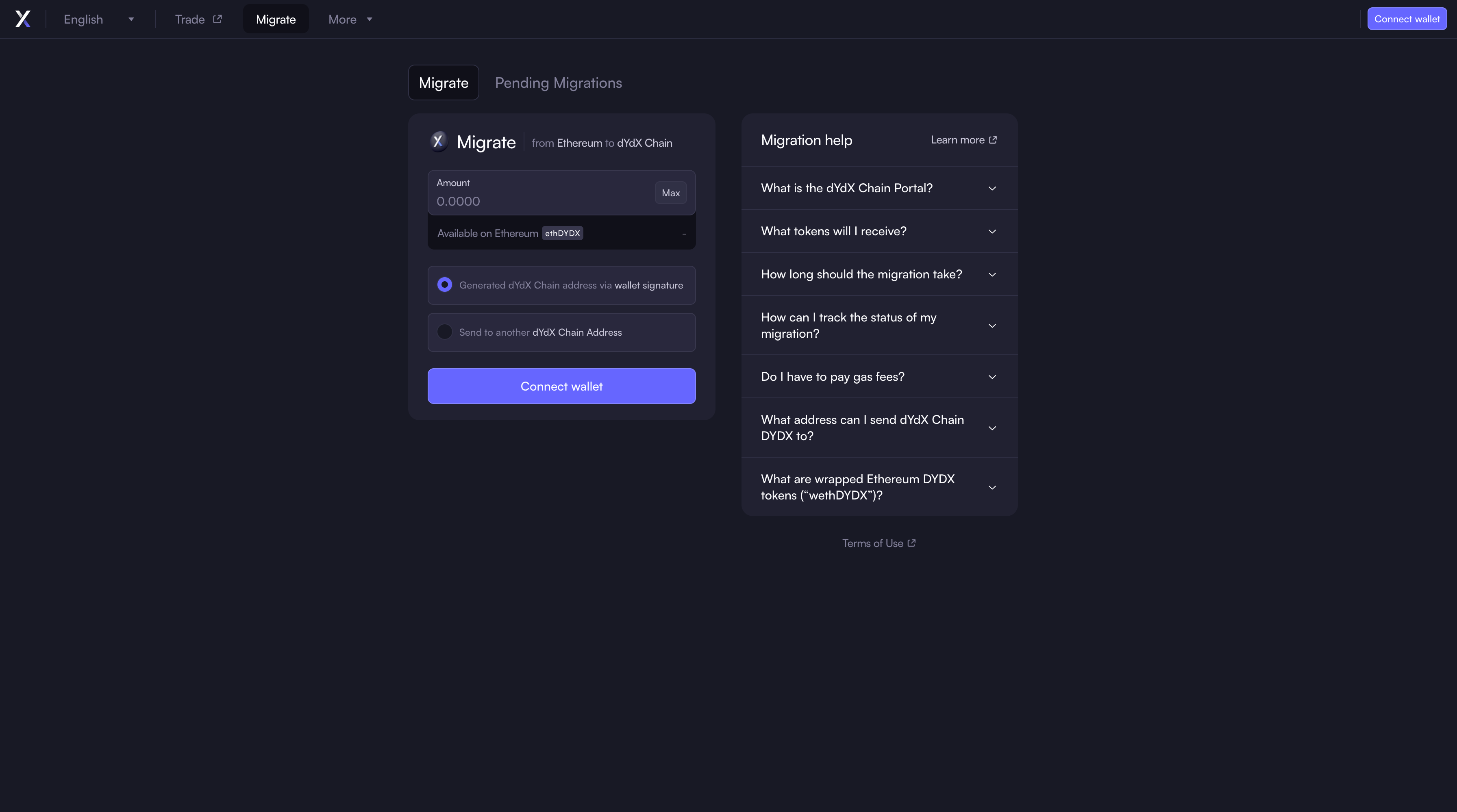Click the ethDYDX token badge
1457x812 pixels.
click(x=562, y=233)
